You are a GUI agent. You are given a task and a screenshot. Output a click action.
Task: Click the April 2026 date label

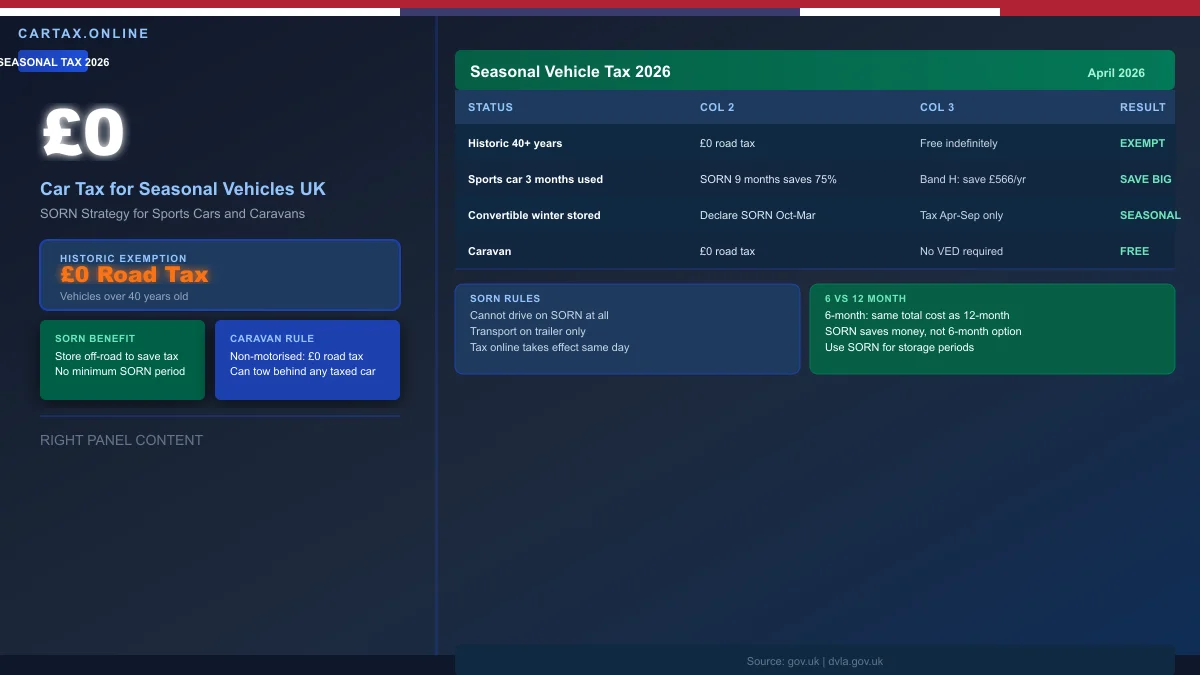(1116, 73)
